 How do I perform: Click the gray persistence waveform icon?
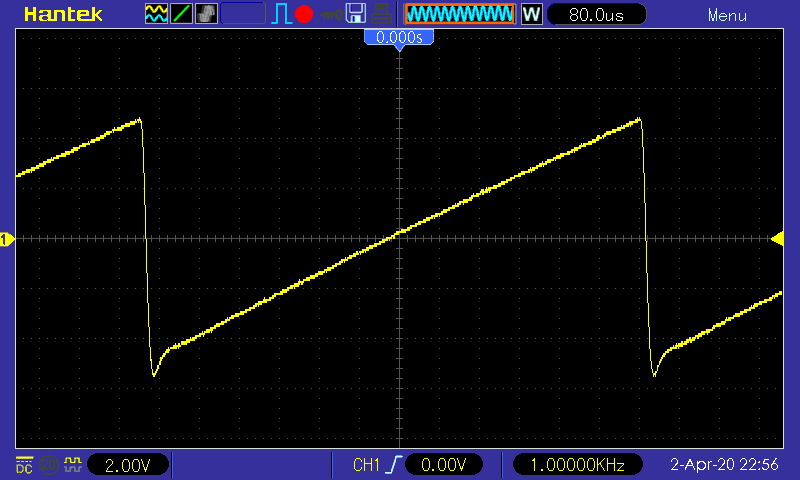click(x=206, y=14)
